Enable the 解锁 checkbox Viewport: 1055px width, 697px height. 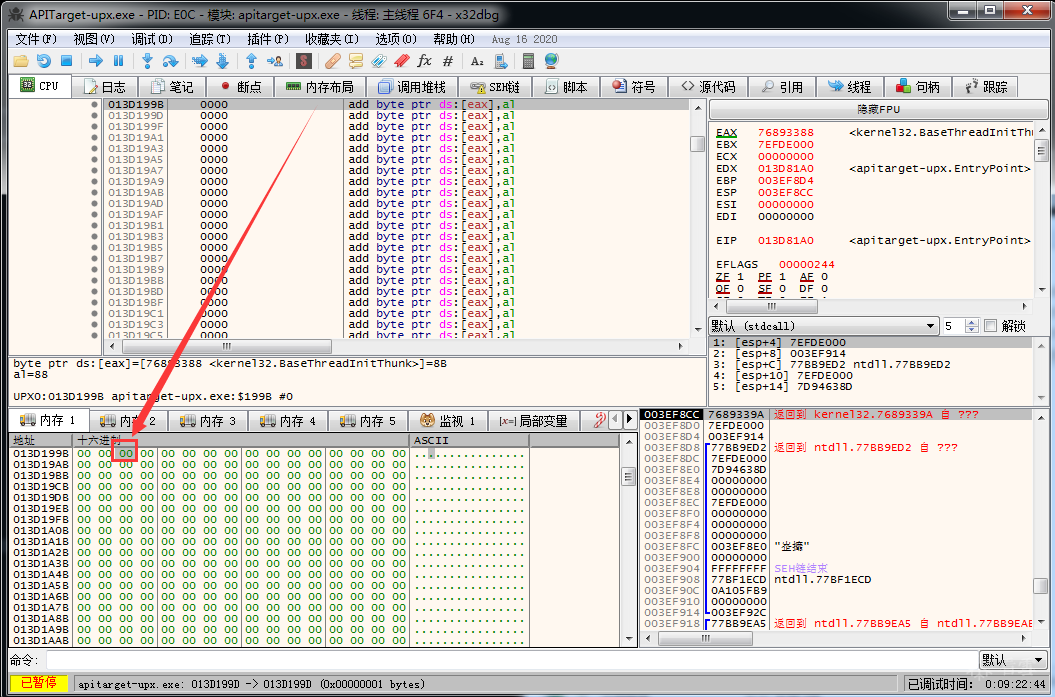click(x=991, y=326)
